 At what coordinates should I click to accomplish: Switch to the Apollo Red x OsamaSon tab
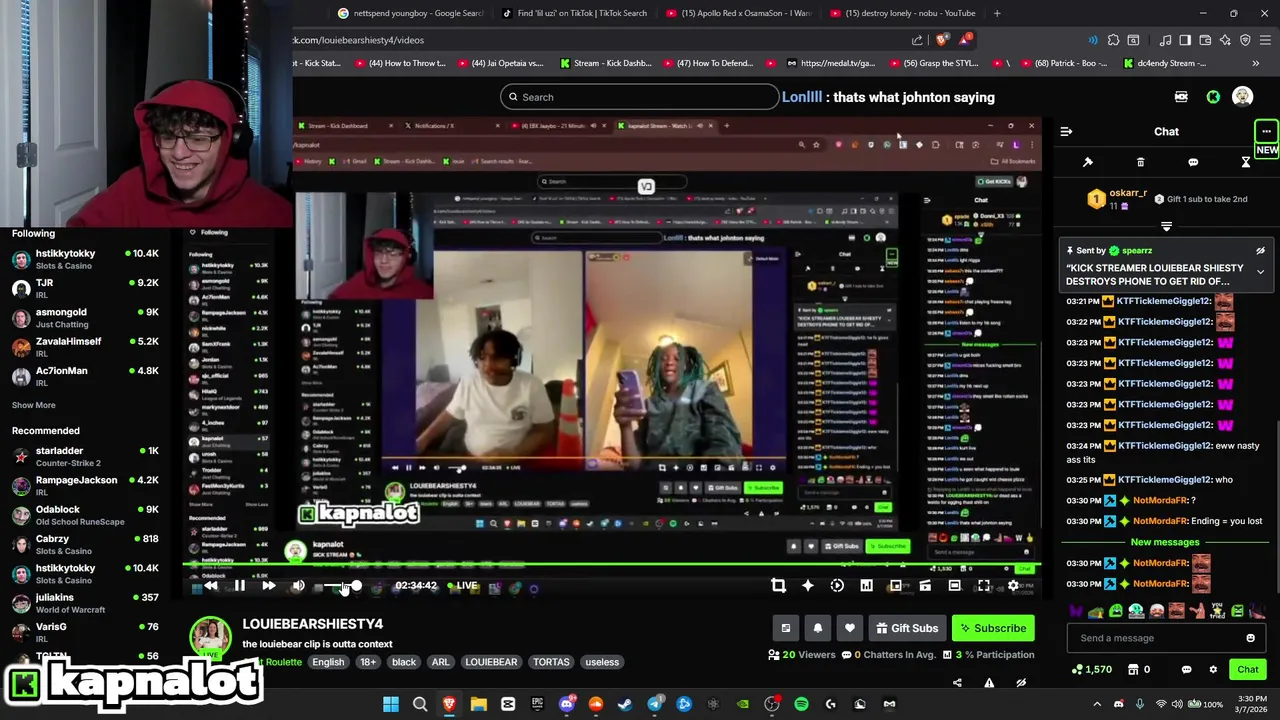pyautogui.click(x=739, y=13)
